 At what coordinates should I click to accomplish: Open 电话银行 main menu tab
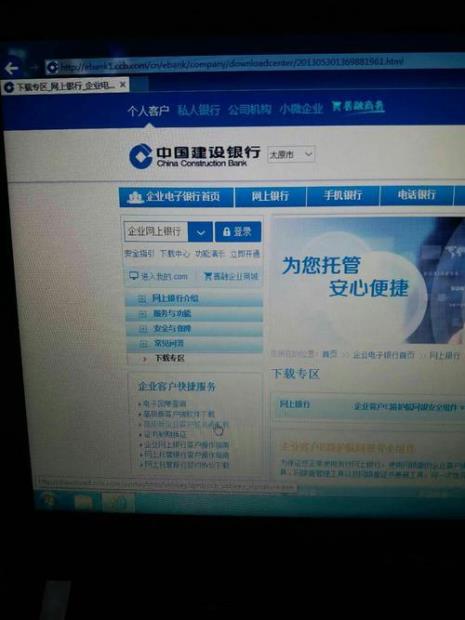coord(416,195)
